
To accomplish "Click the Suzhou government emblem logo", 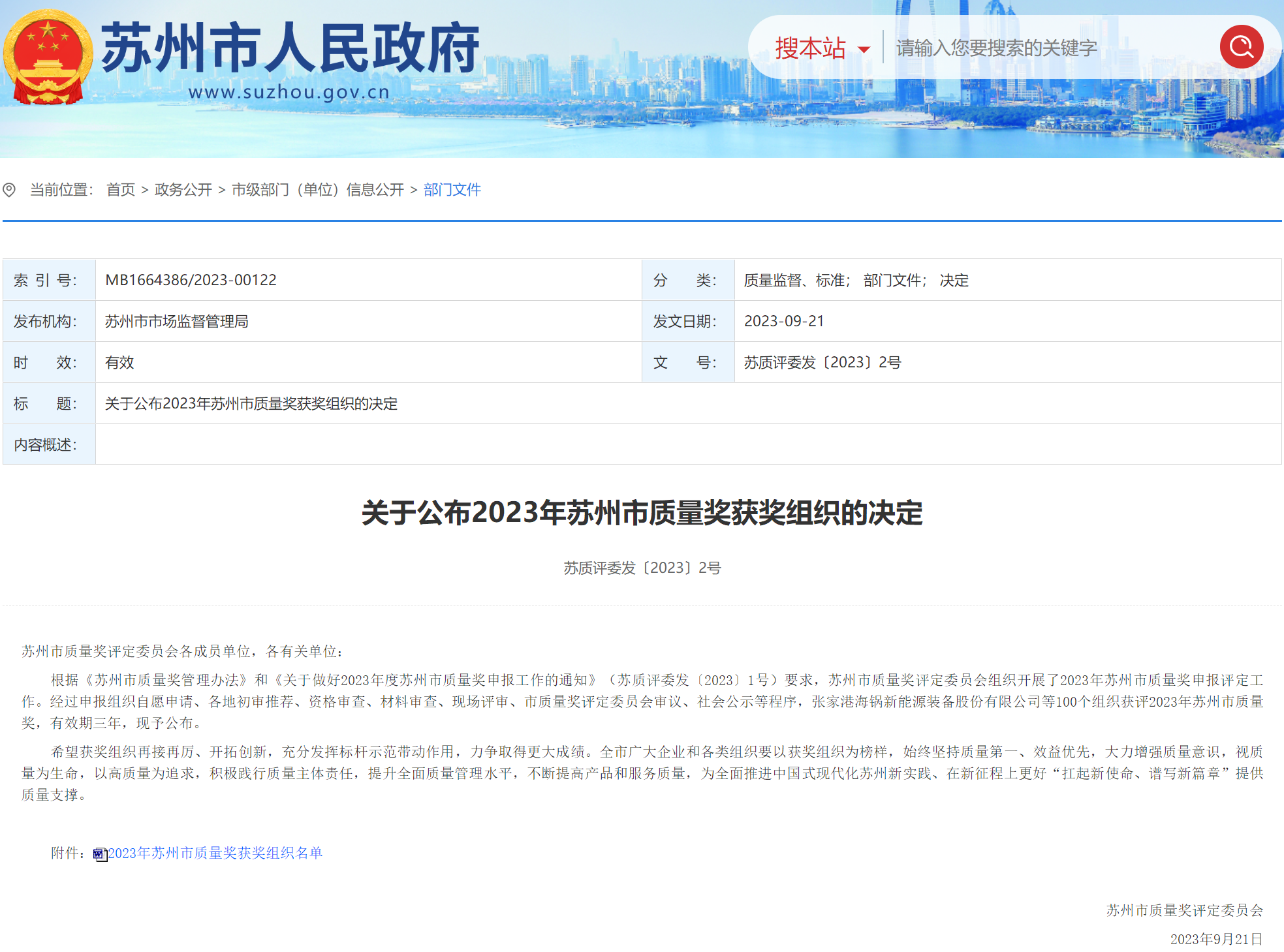I will pos(46,55).
